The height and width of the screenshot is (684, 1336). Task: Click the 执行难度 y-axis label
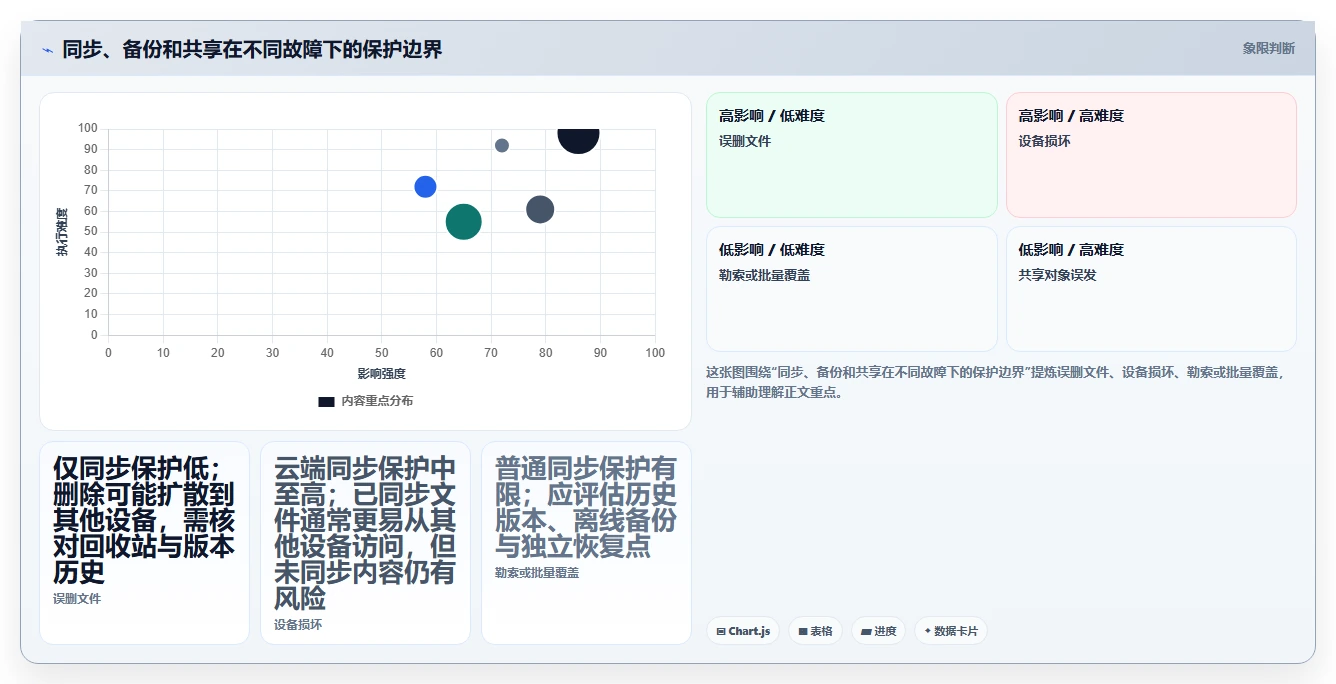[62, 232]
